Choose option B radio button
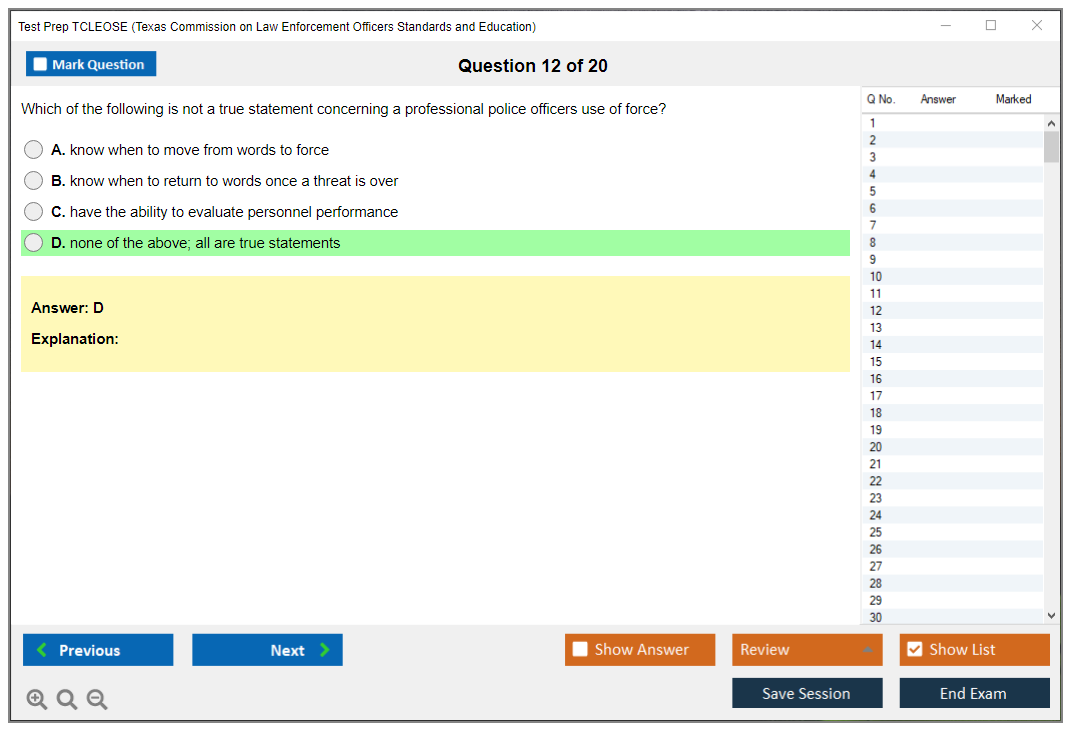1075x735 pixels. pos(34,181)
